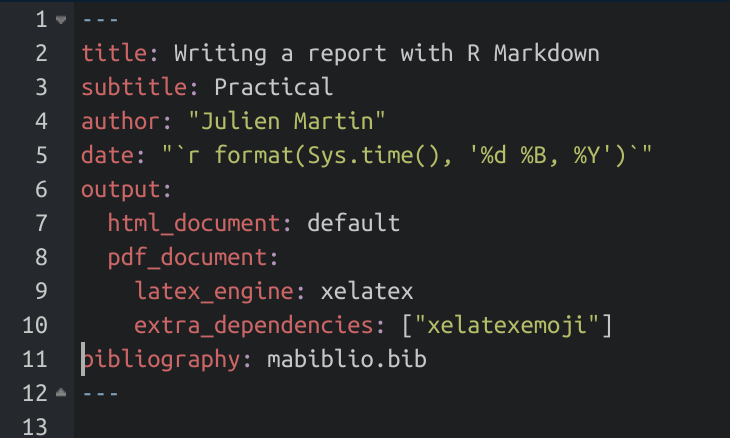Click the fold end marker beside line 12
This screenshot has height=438, width=730.
click(62, 394)
